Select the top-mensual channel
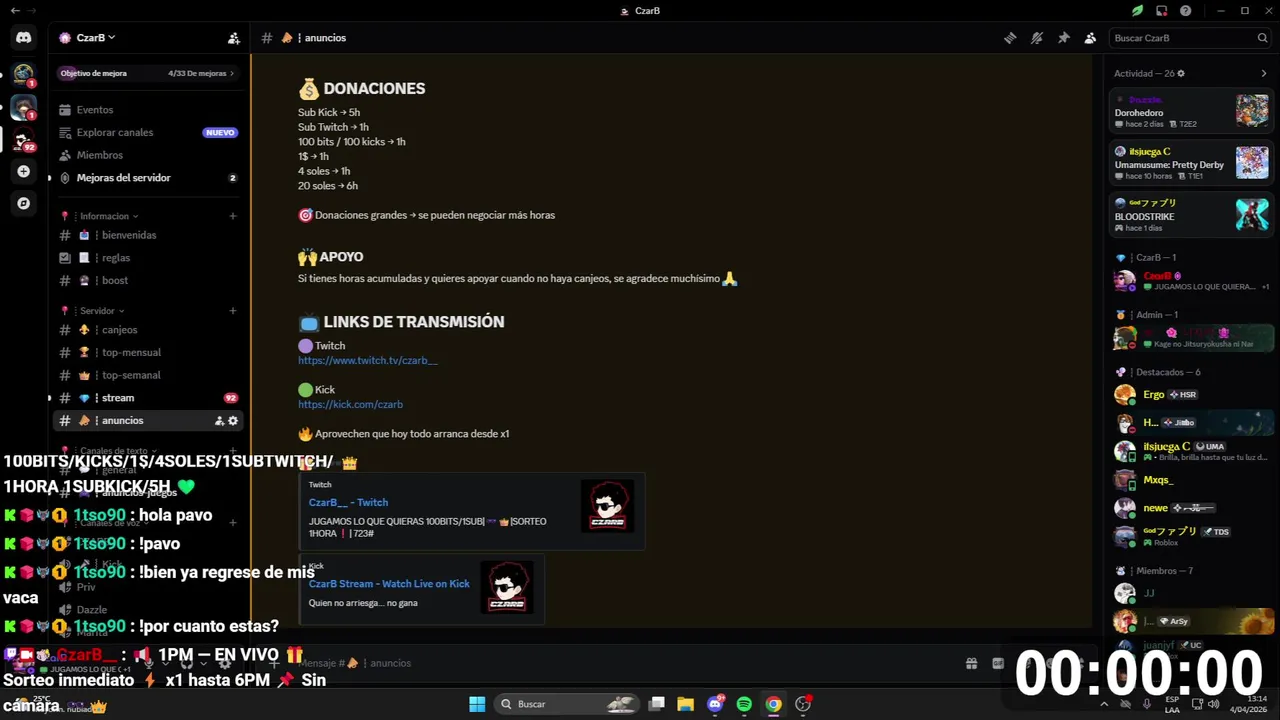Screen dimensions: 1280x720 coord(147,352)
